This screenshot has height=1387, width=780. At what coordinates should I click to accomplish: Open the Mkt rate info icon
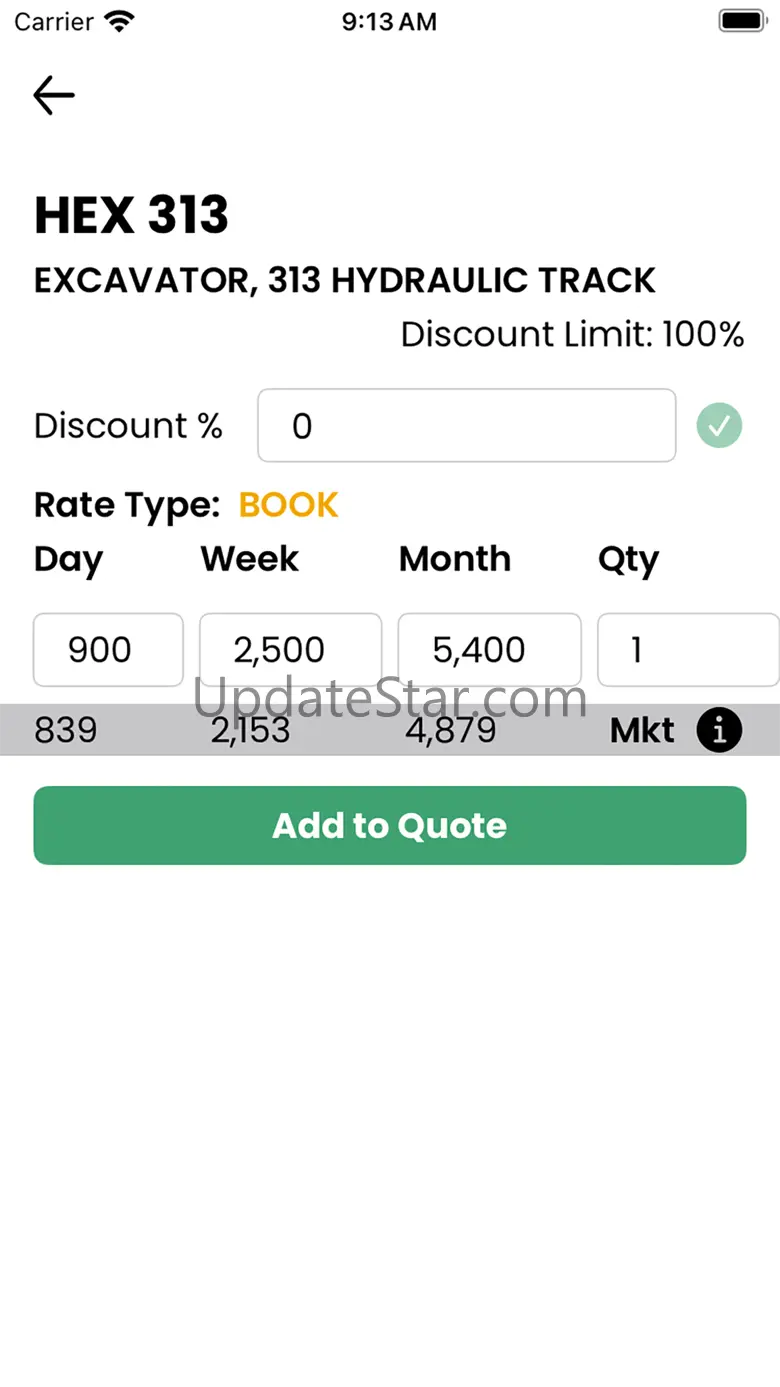pyautogui.click(x=719, y=731)
